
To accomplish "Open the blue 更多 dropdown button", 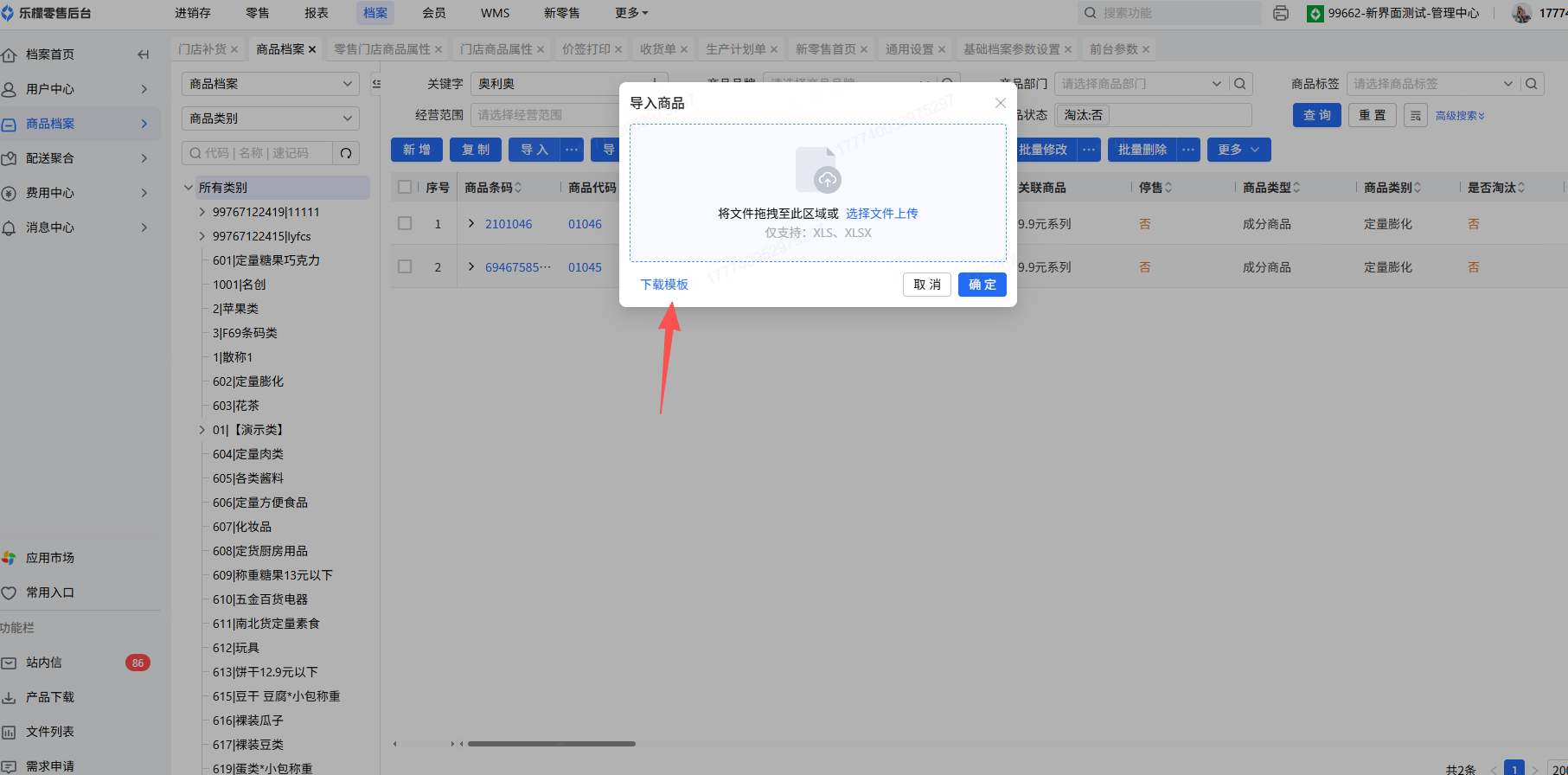I will pyautogui.click(x=1239, y=150).
